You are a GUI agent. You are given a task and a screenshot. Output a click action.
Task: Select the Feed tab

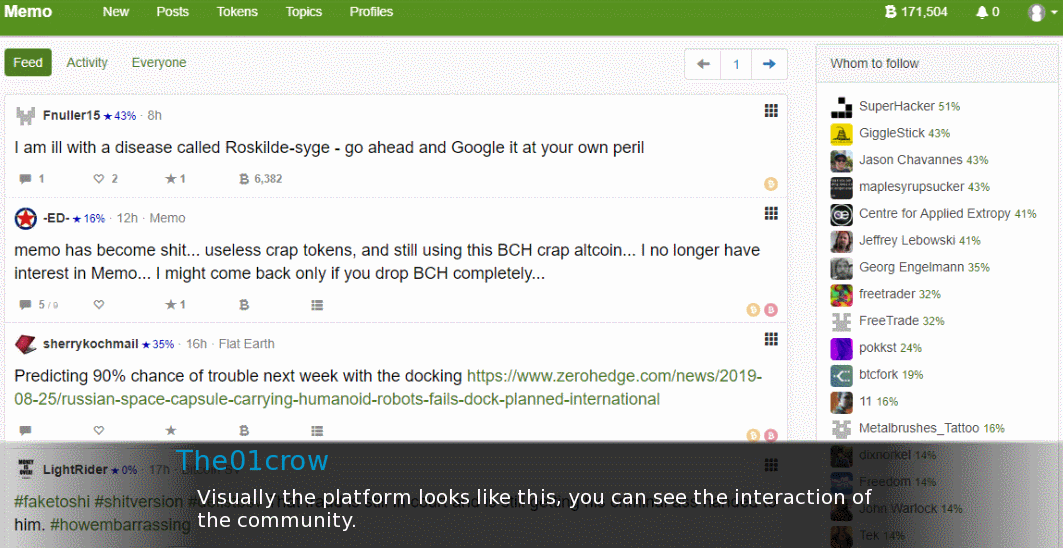tap(28, 62)
